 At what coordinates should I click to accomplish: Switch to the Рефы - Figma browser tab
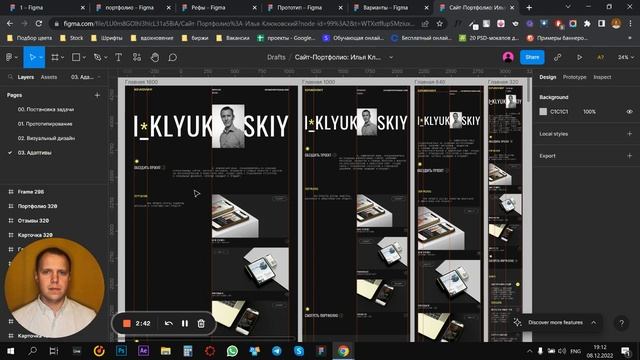click(x=218, y=7)
